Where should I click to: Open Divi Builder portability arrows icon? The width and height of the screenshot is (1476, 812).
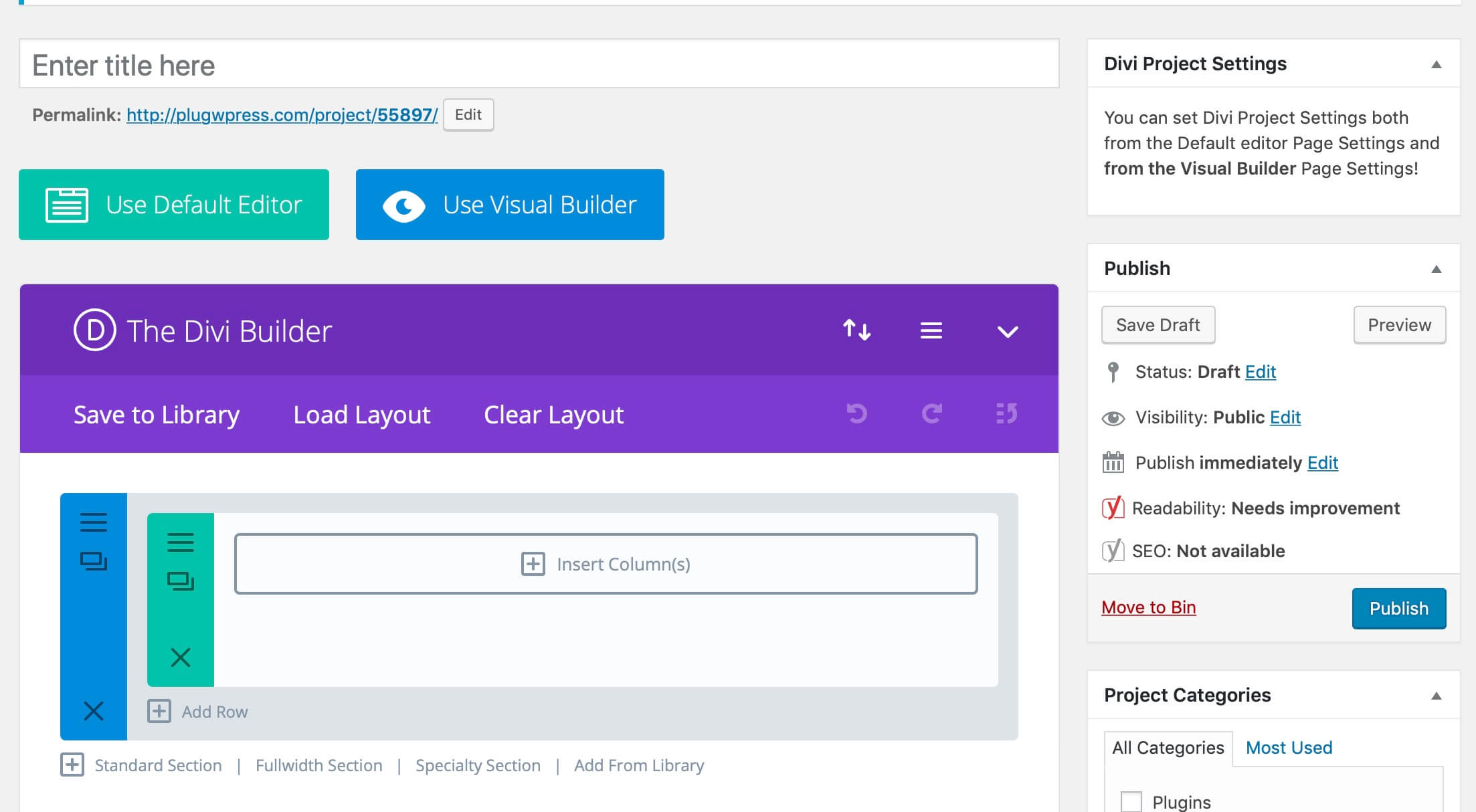(x=856, y=330)
